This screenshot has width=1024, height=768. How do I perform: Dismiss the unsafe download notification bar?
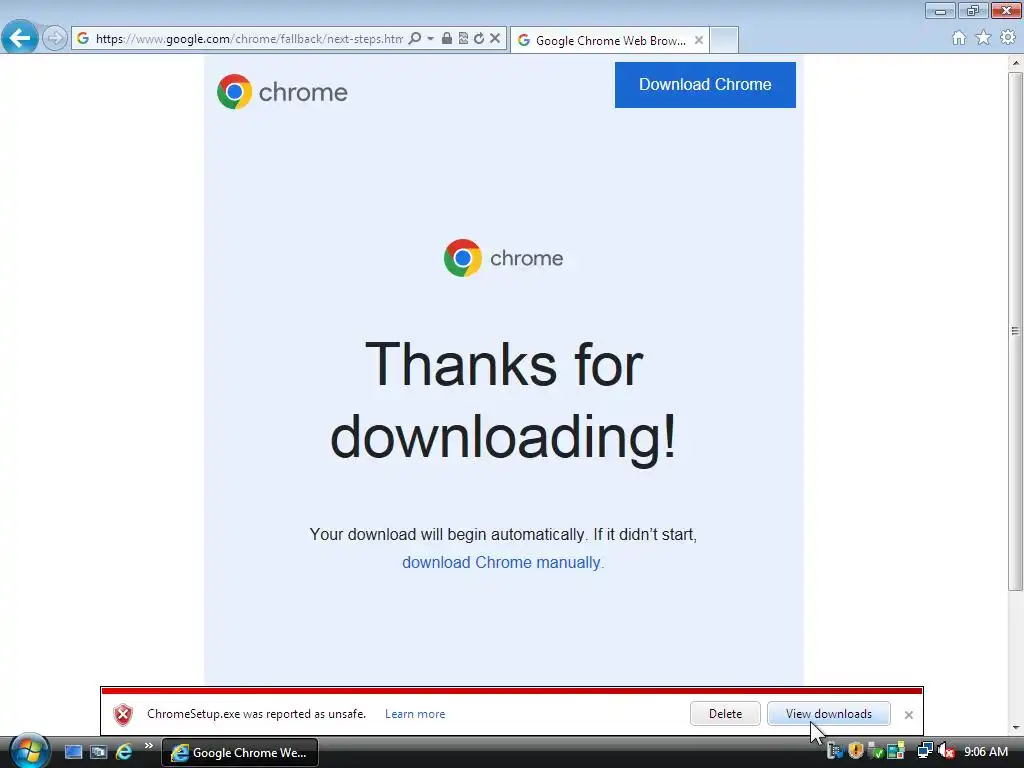click(908, 715)
